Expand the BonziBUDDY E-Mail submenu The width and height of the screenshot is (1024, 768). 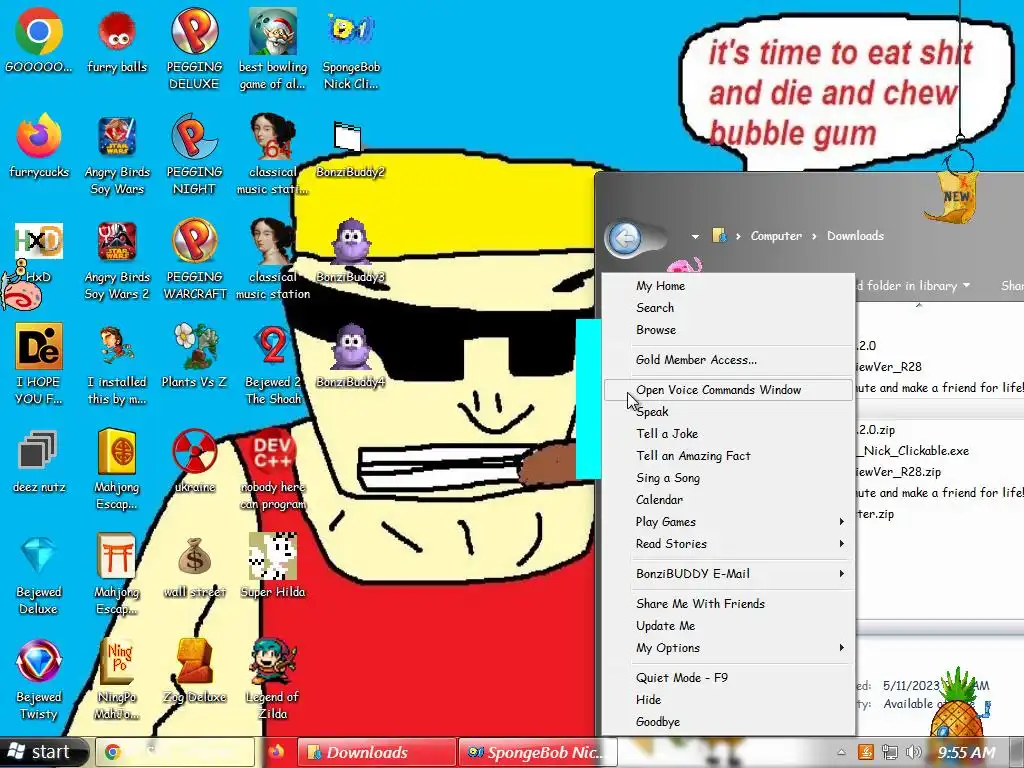coord(728,574)
